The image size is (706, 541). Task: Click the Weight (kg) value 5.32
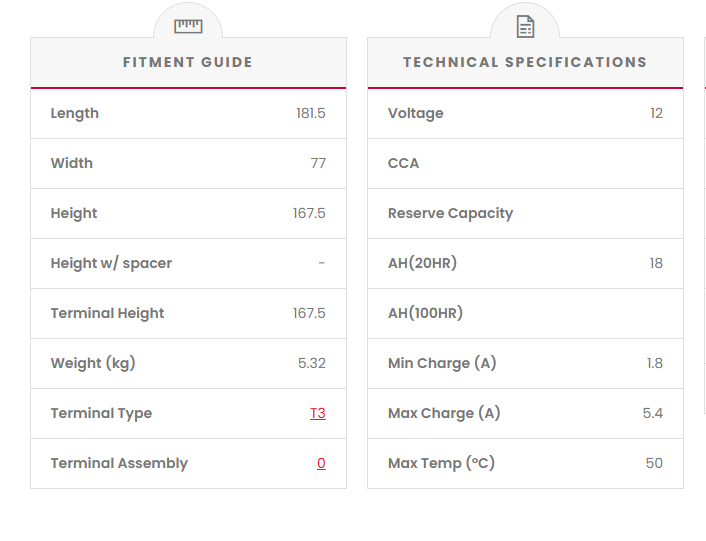[x=312, y=363]
